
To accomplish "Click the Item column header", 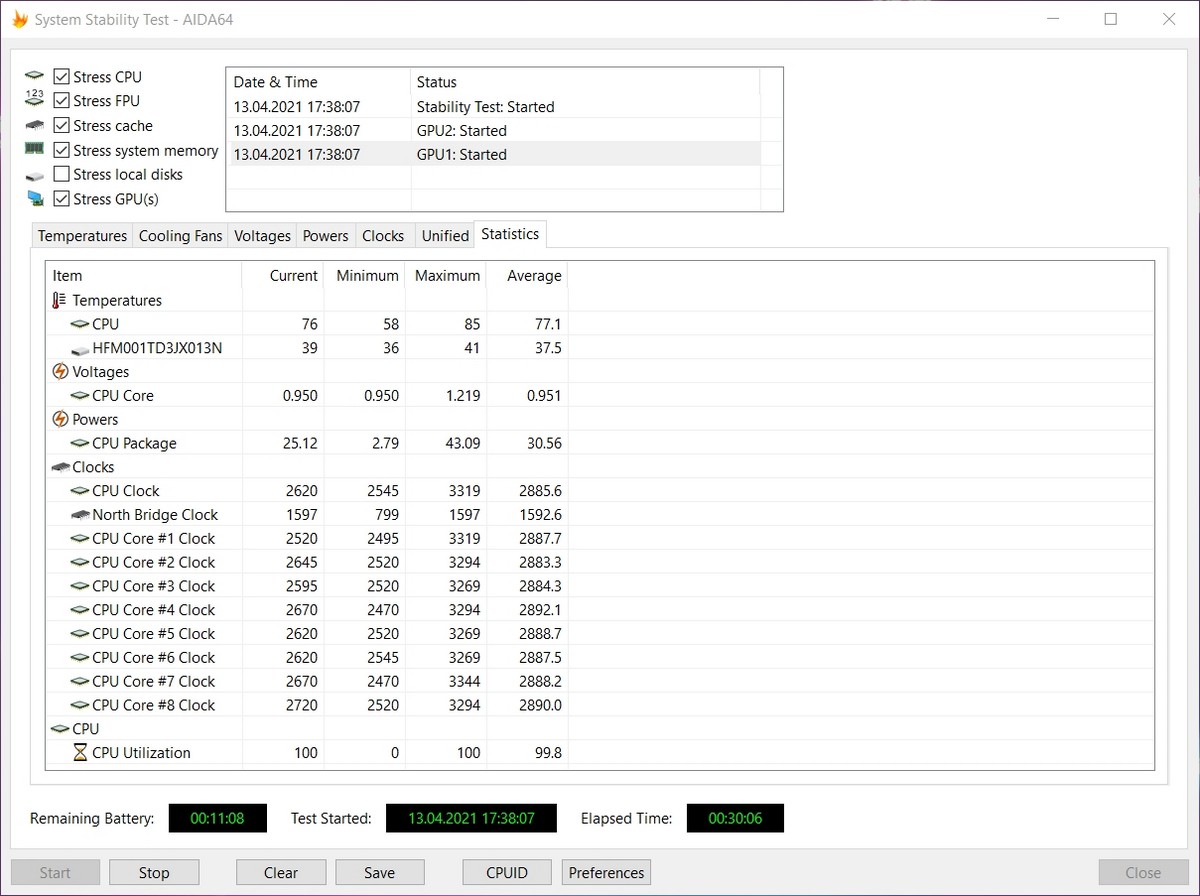I will (x=144, y=276).
